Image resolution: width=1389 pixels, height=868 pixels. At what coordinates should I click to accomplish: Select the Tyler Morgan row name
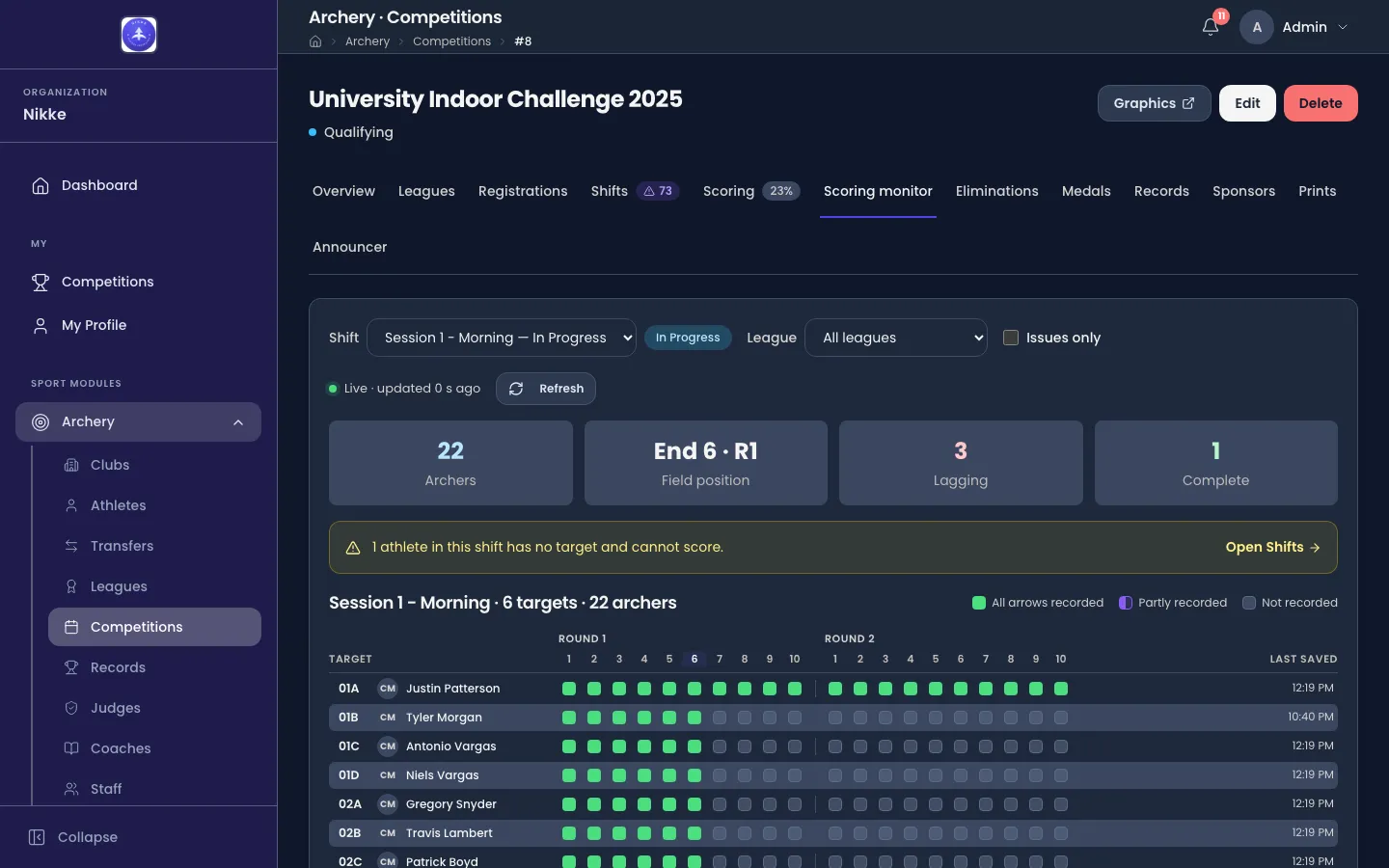point(444,718)
